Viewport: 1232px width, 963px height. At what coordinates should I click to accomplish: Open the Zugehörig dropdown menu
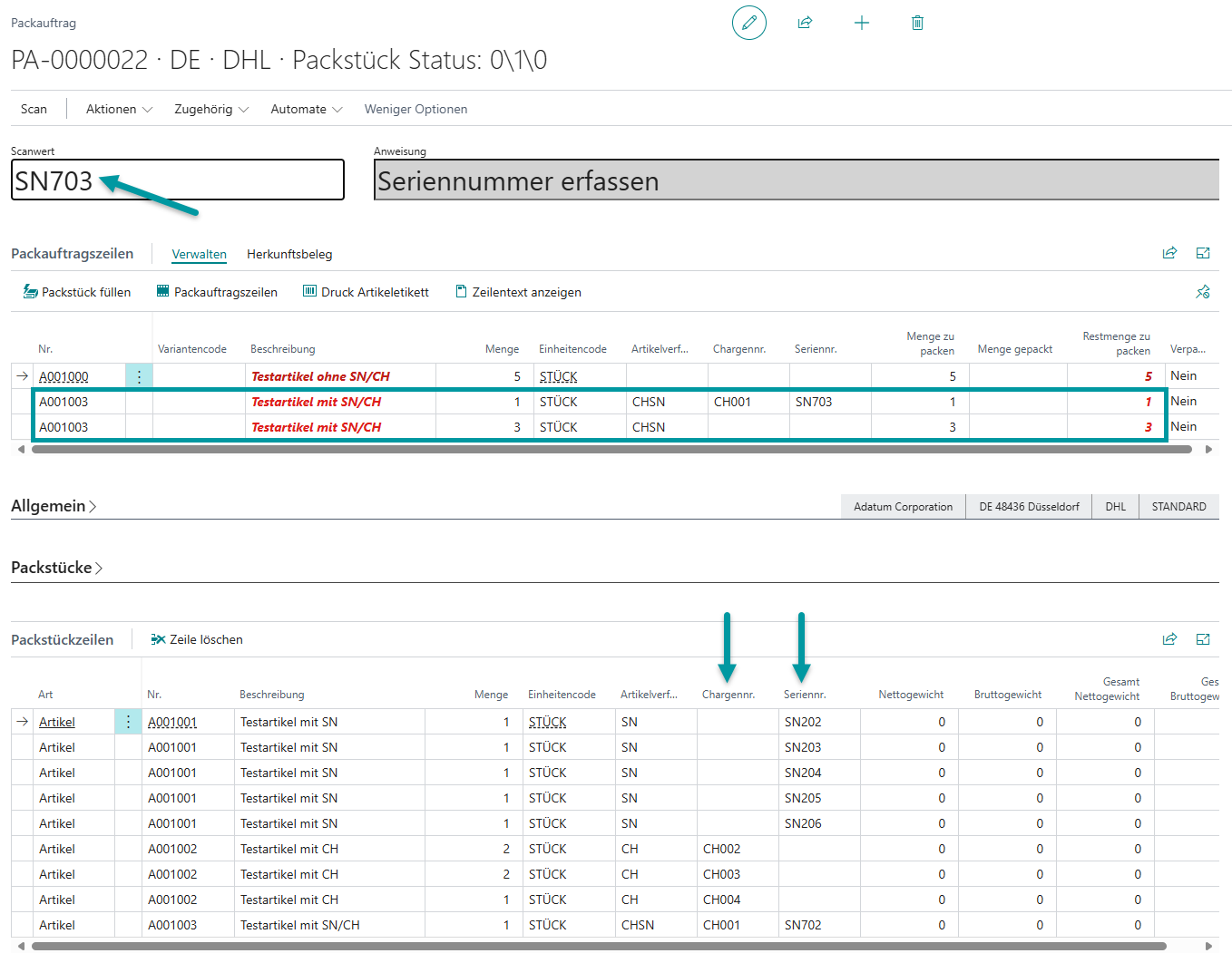(210, 109)
